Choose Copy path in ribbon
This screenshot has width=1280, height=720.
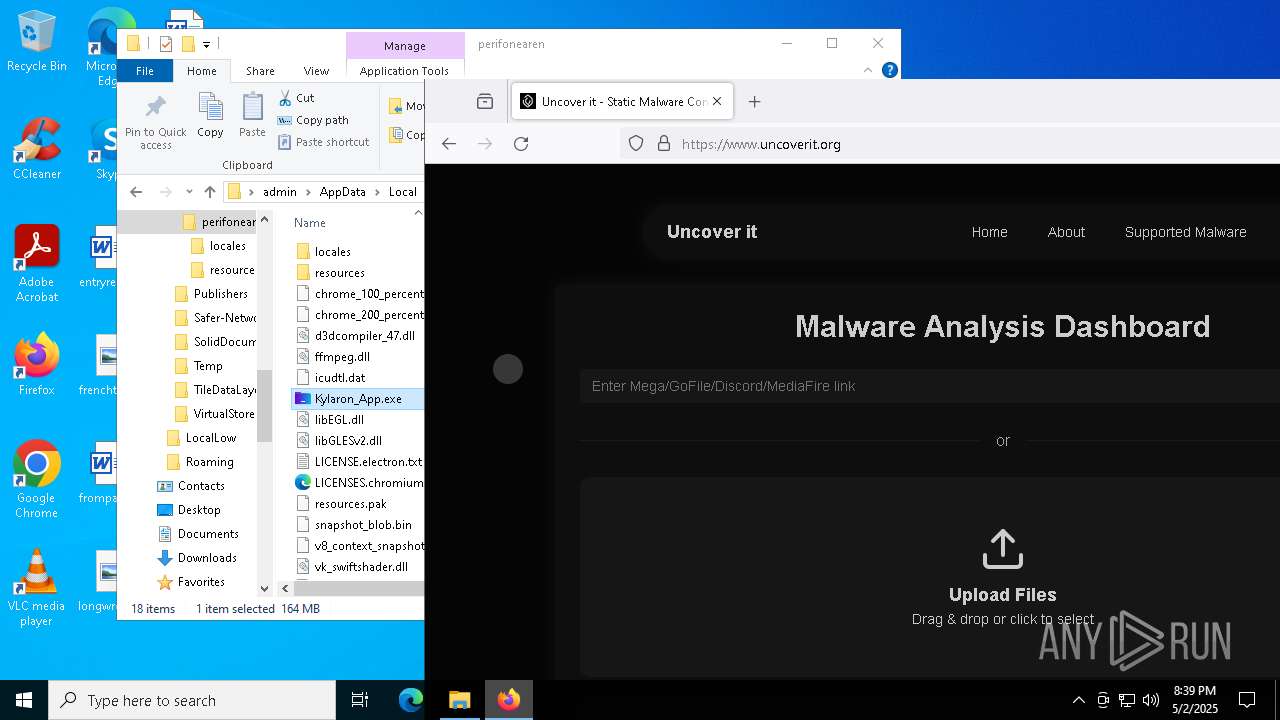click(x=313, y=120)
